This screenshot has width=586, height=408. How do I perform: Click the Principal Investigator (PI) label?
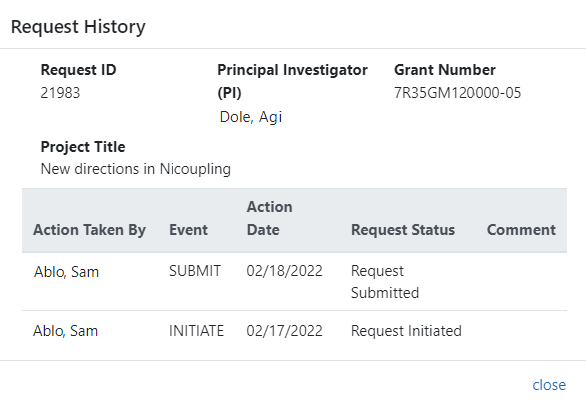[x=292, y=81]
